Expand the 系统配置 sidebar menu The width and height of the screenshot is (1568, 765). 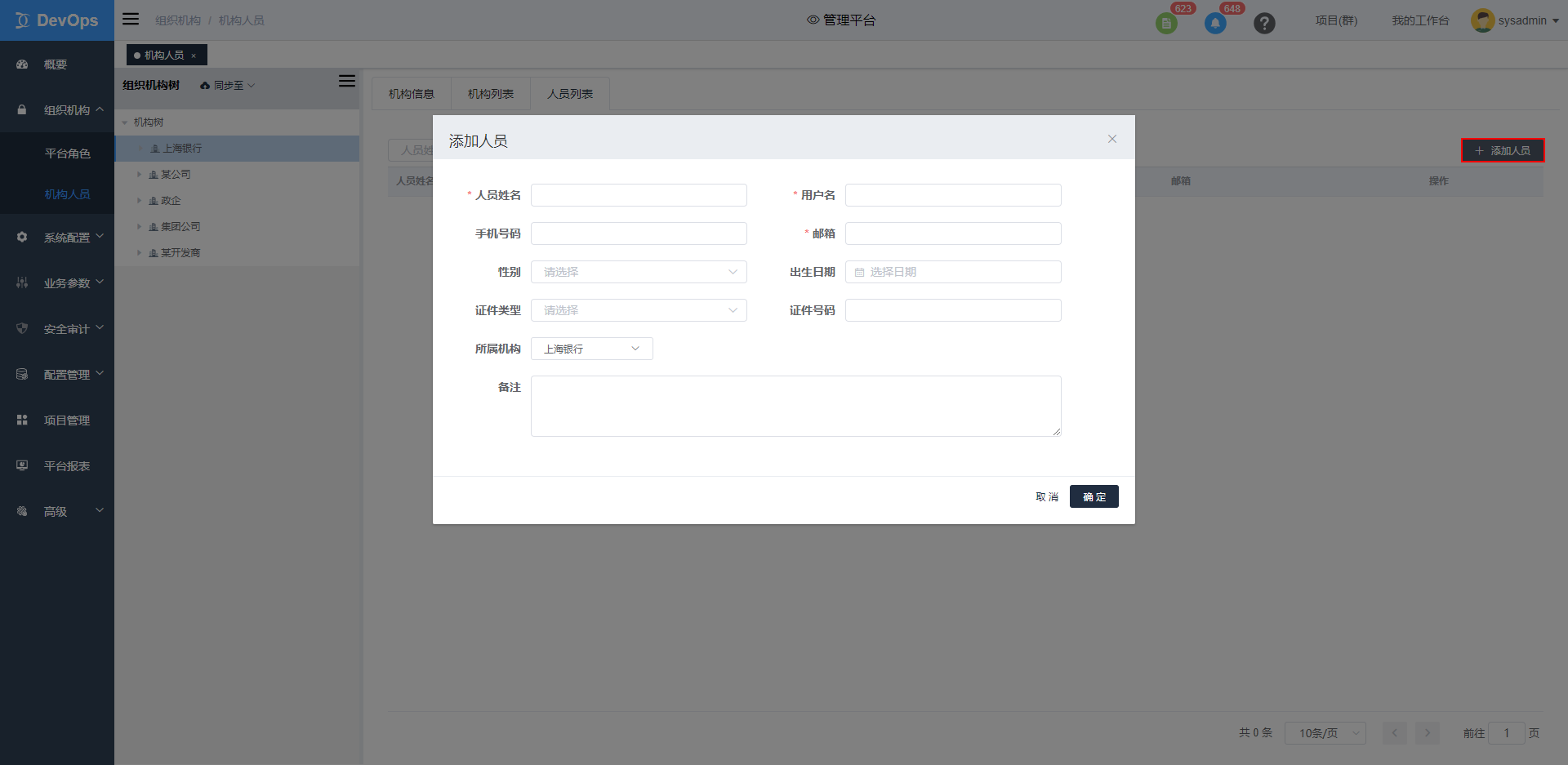[x=100, y=236]
